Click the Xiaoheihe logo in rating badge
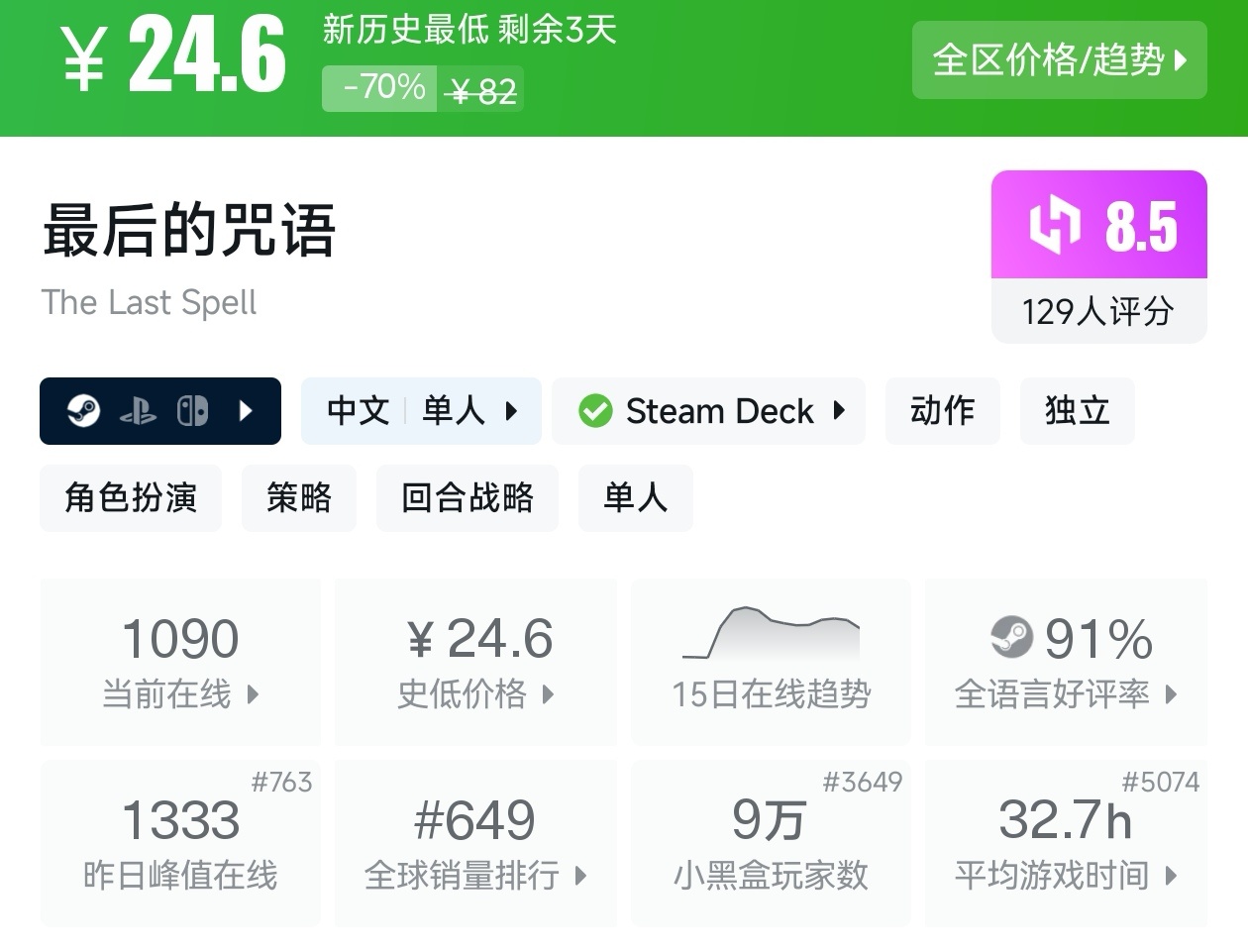 pos(1053,225)
